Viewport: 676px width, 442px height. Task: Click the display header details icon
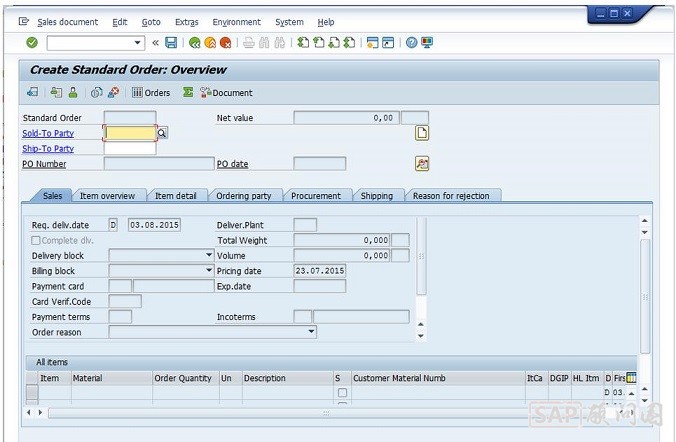tap(422, 163)
